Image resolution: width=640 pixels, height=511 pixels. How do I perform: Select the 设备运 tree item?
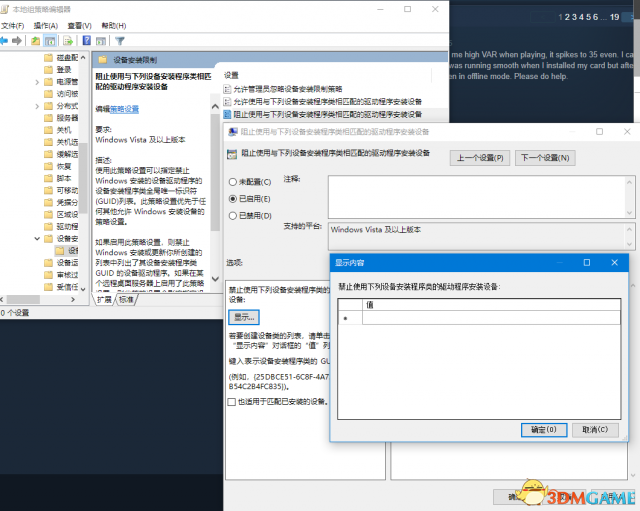pyautogui.click(x=67, y=262)
